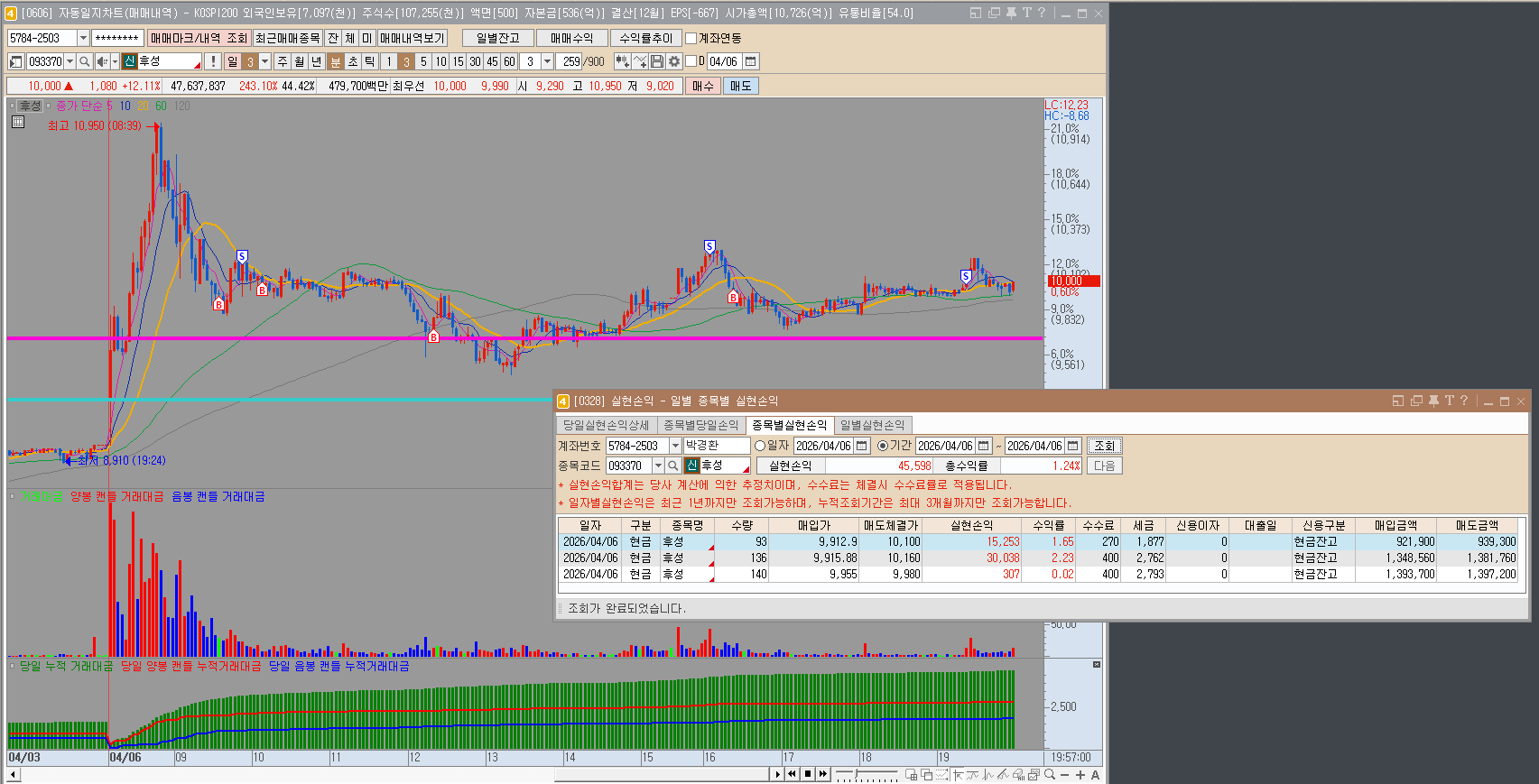Pin the 실현손익 window with pushpin icon
This screenshot has height=784, width=1539.
point(1433,401)
